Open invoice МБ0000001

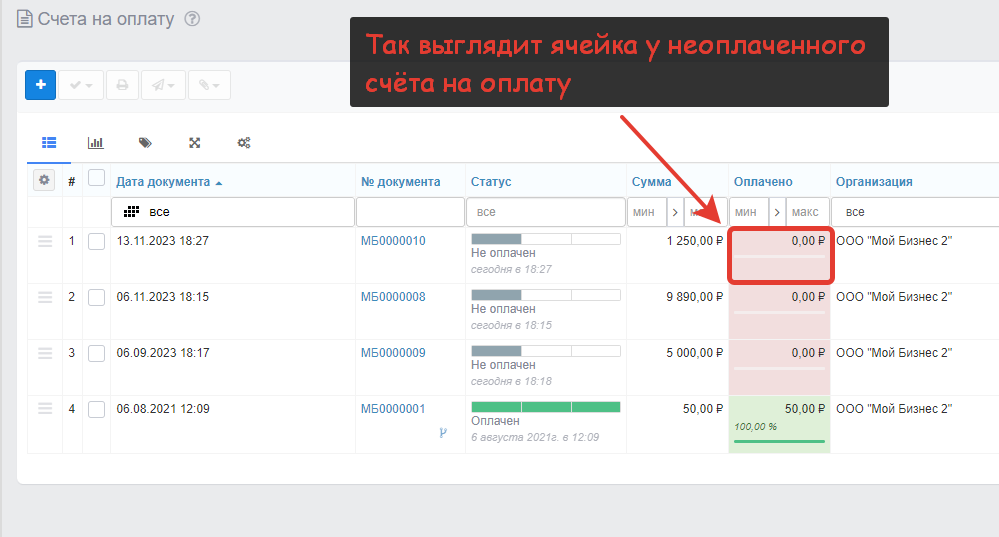[x=393, y=409]
